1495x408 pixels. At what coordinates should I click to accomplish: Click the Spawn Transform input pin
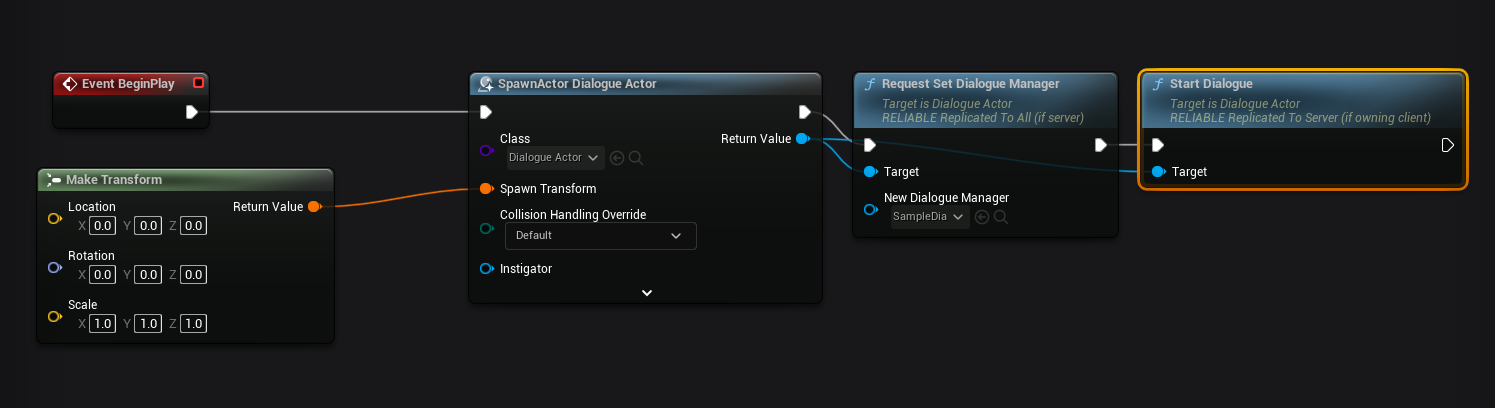point(486,189)
